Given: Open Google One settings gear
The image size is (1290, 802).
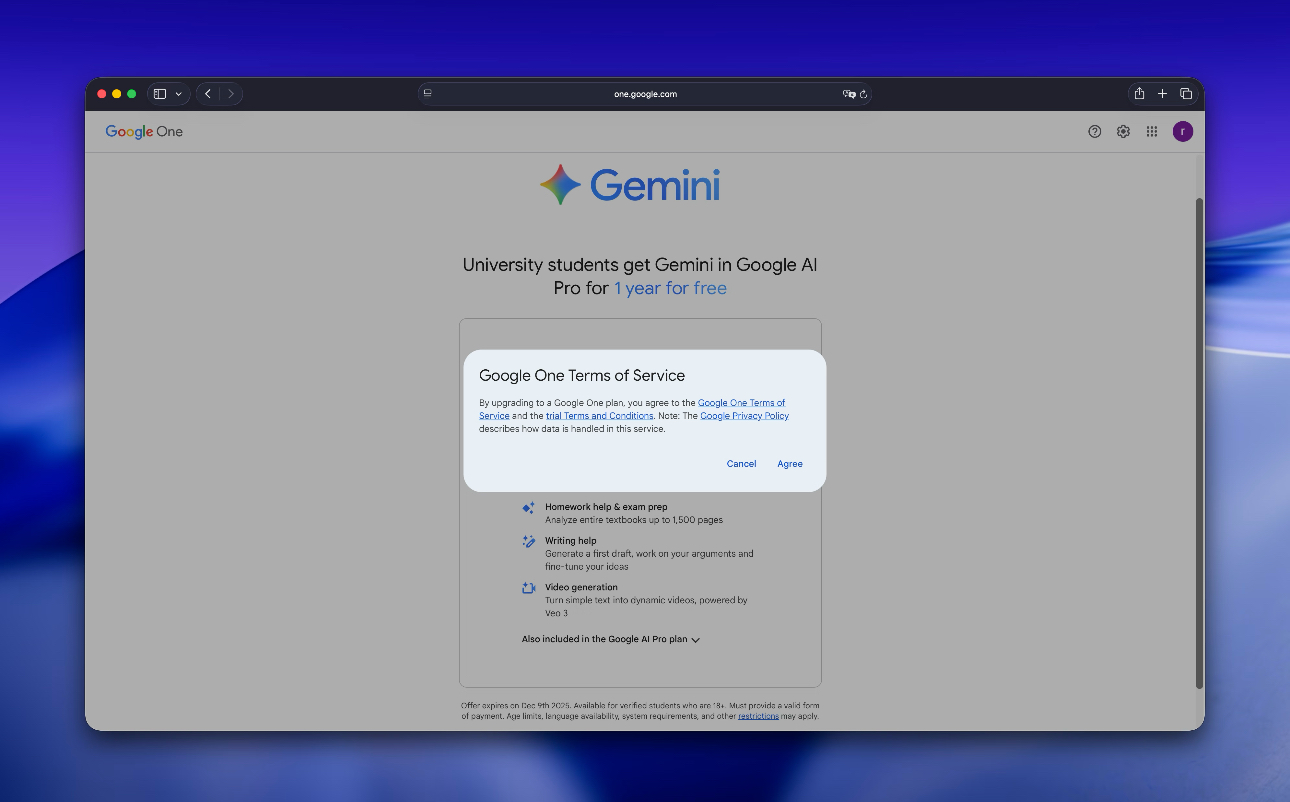Looking at the screenshot, I should (x=1123, y=132).
